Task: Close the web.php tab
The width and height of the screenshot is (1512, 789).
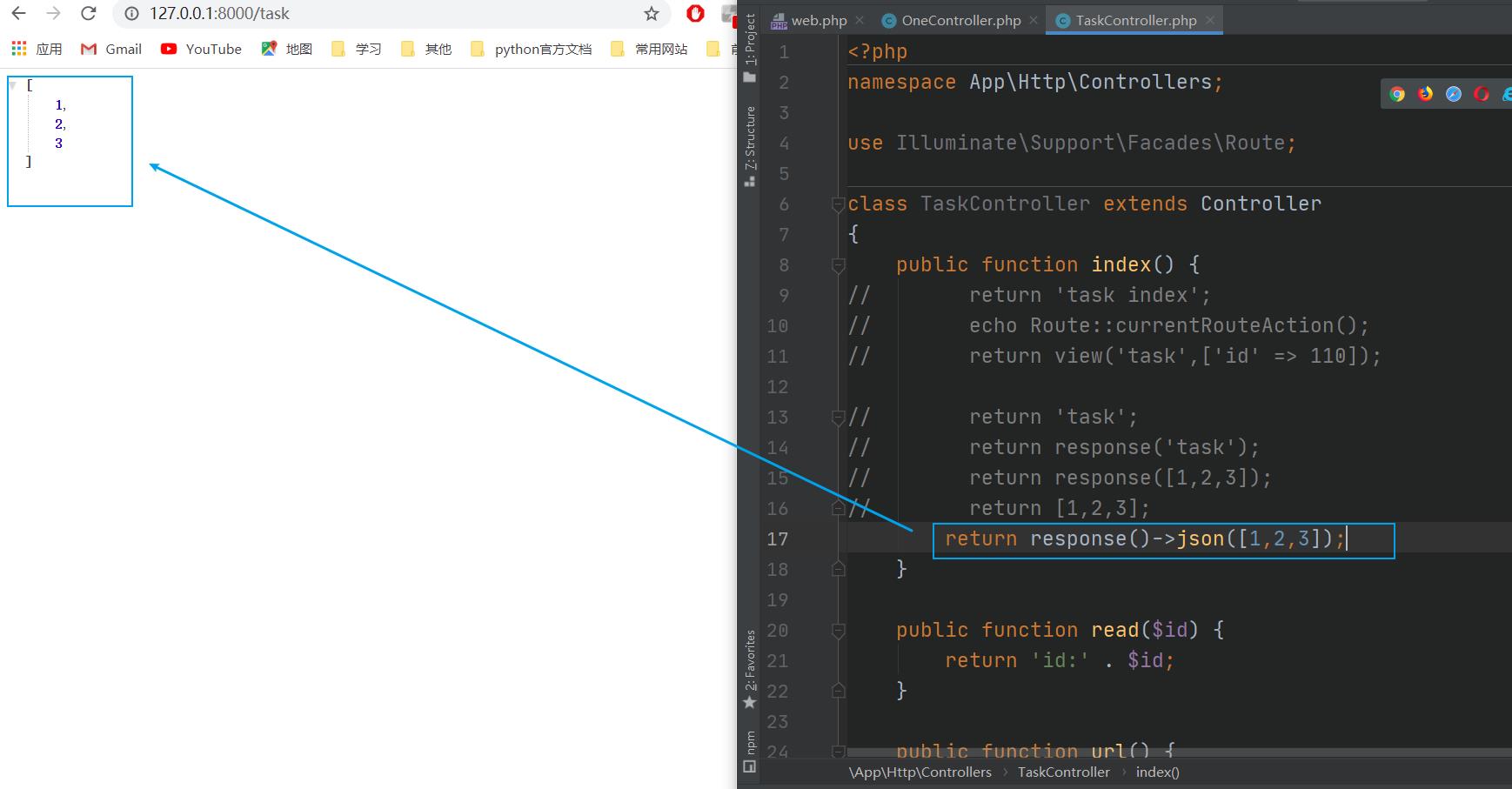Action: coord(860,20)
